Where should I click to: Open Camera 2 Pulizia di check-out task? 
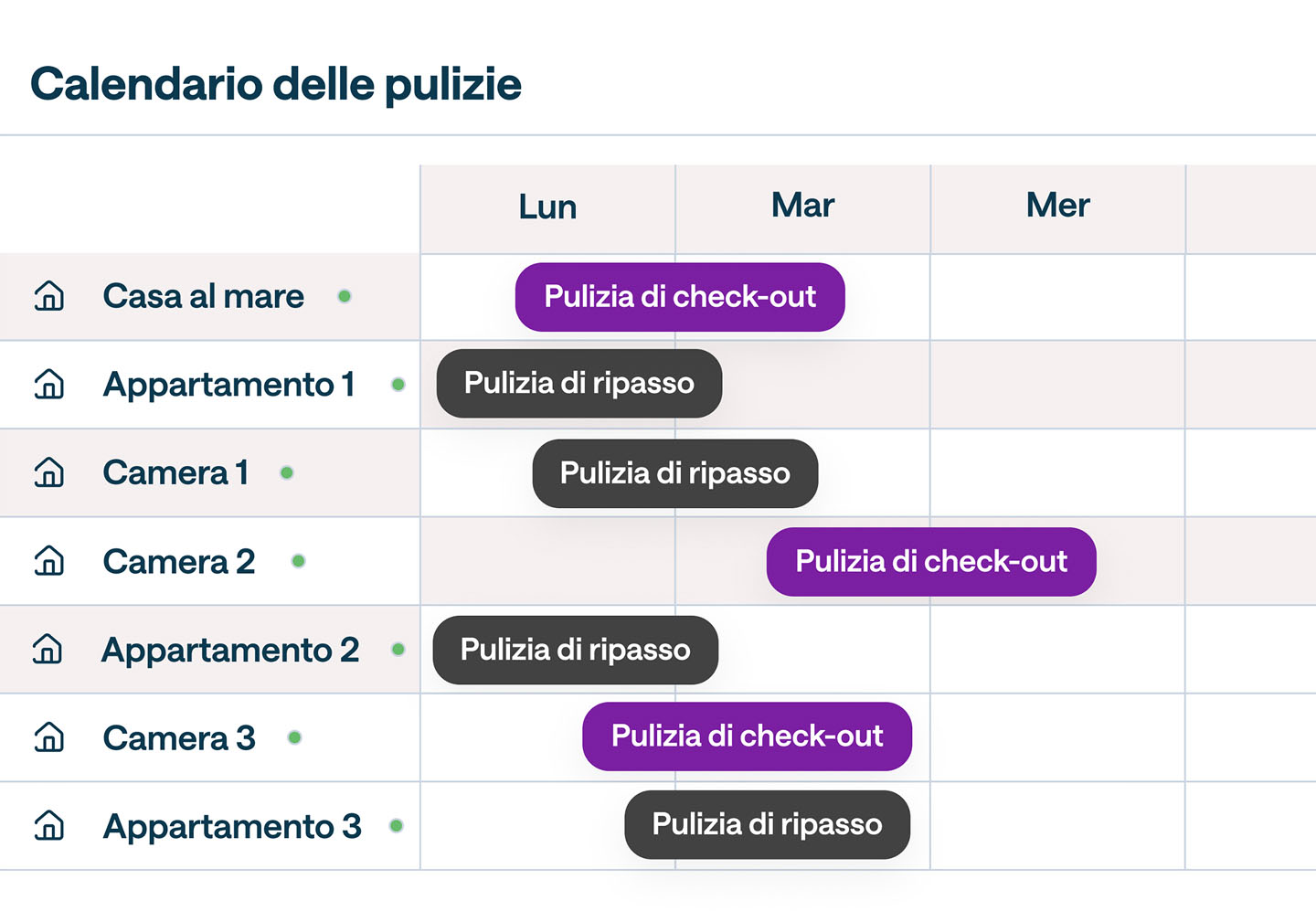point(931,562)
